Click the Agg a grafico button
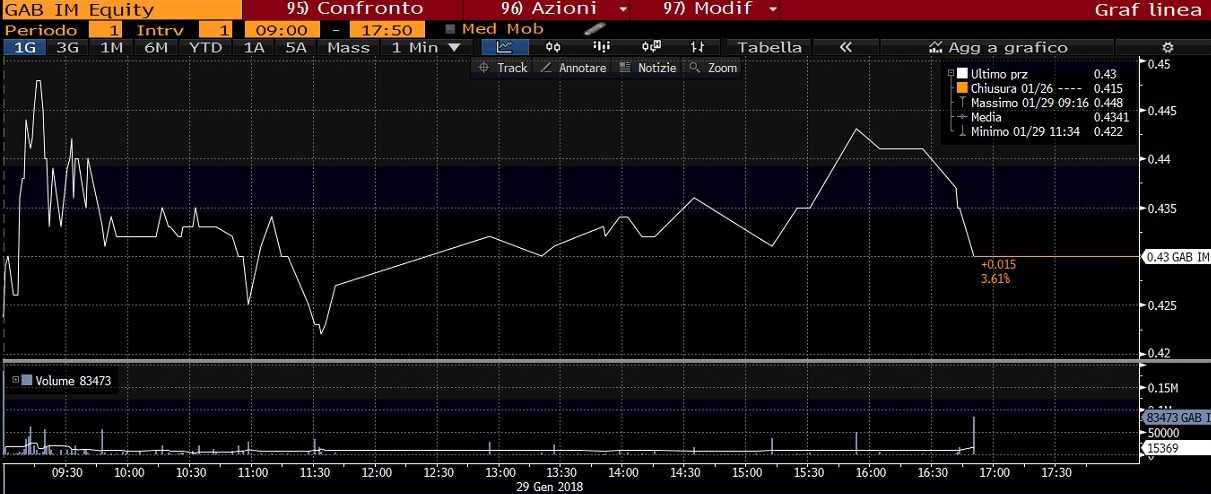This screenshot has width=1211, height=494. [998, 47]
